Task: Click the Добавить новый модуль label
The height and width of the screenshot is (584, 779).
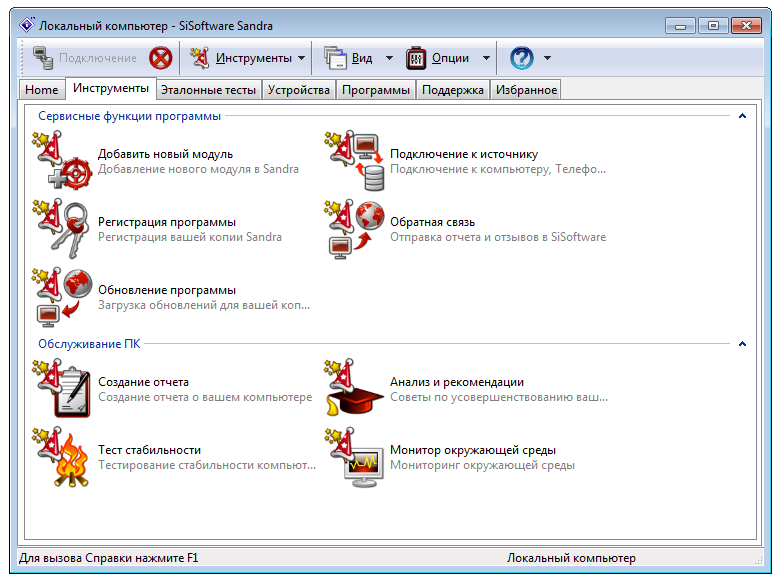Action: [x=165, y=154]
